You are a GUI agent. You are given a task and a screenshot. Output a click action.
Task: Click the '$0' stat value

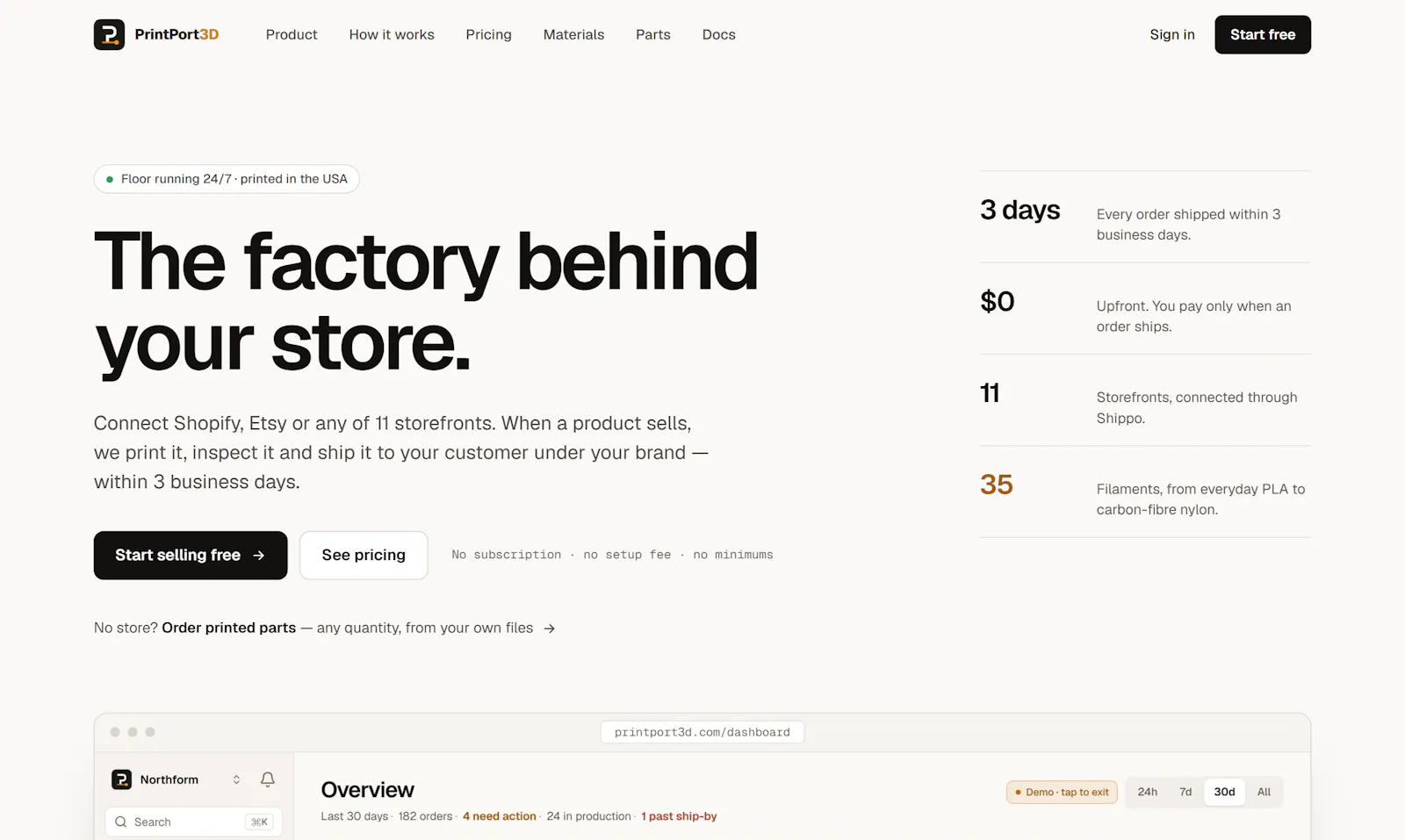coord(998,301)
